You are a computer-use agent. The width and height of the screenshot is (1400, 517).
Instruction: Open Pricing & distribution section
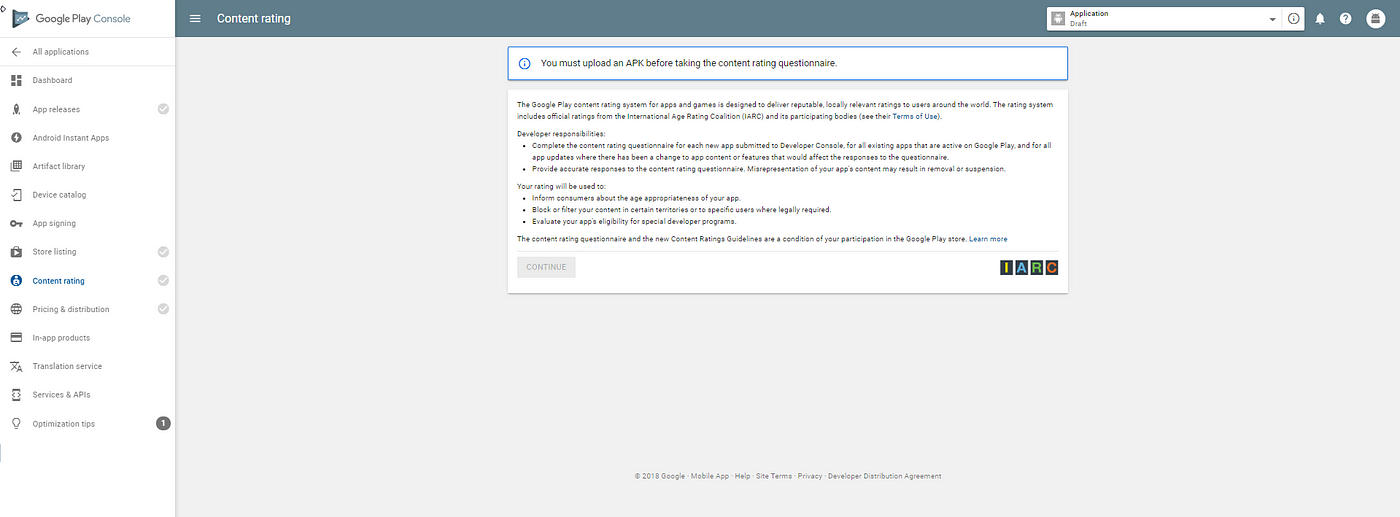pos(71,309)
